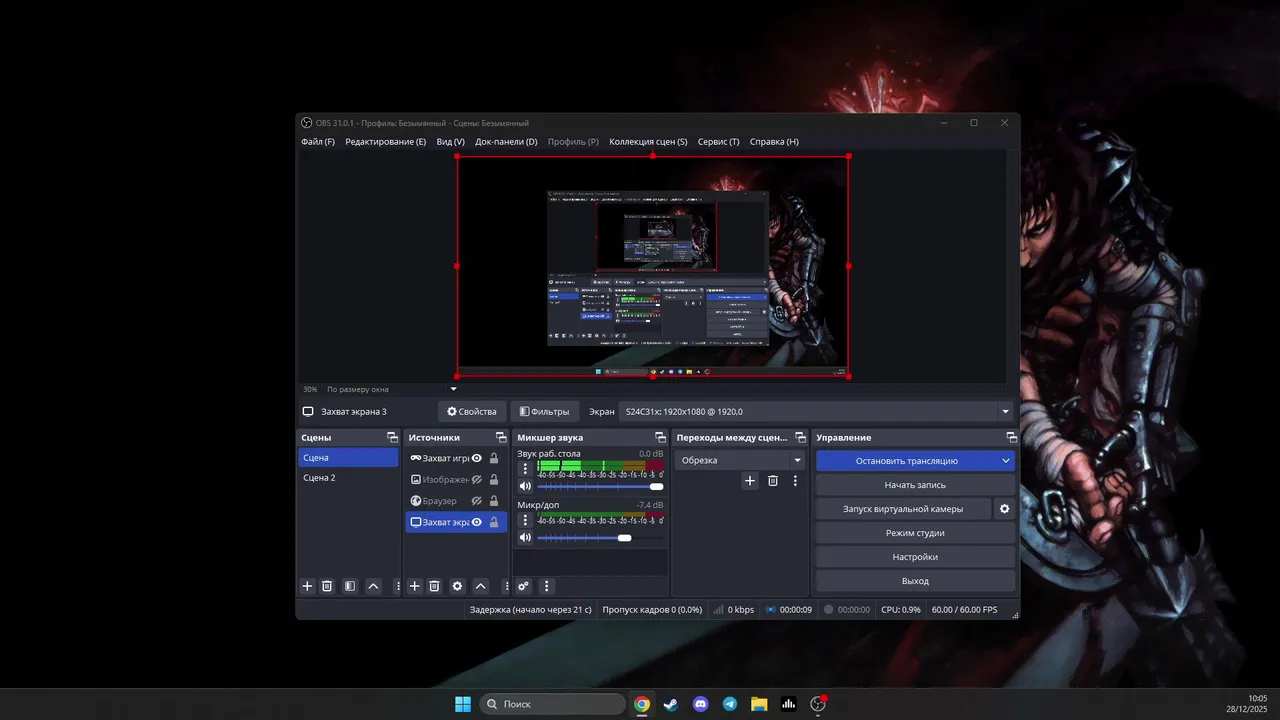
Task: Mute Звук раб. стола audio
Action: pyautogui.click(x=526, y=486)
